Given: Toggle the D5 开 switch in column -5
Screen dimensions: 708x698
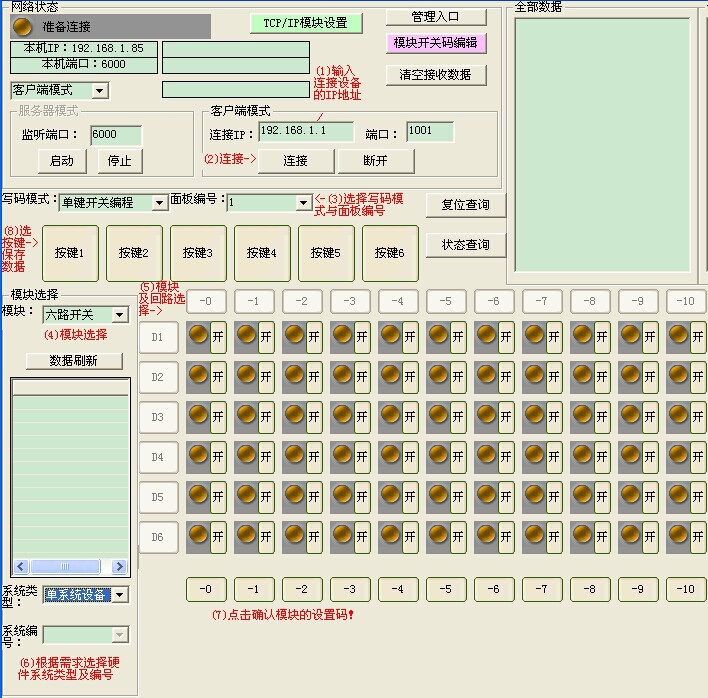Looking at the screenshot, I should 458,497.
